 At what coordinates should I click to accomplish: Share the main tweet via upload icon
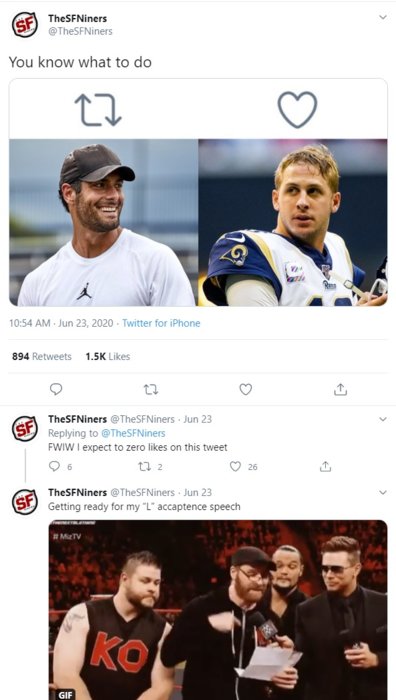[340, 389]
